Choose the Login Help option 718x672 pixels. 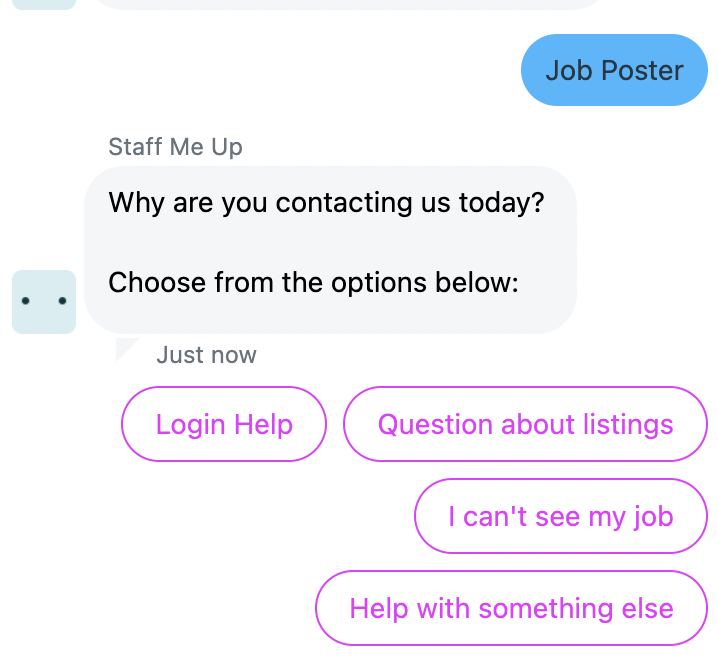(224, 424)
